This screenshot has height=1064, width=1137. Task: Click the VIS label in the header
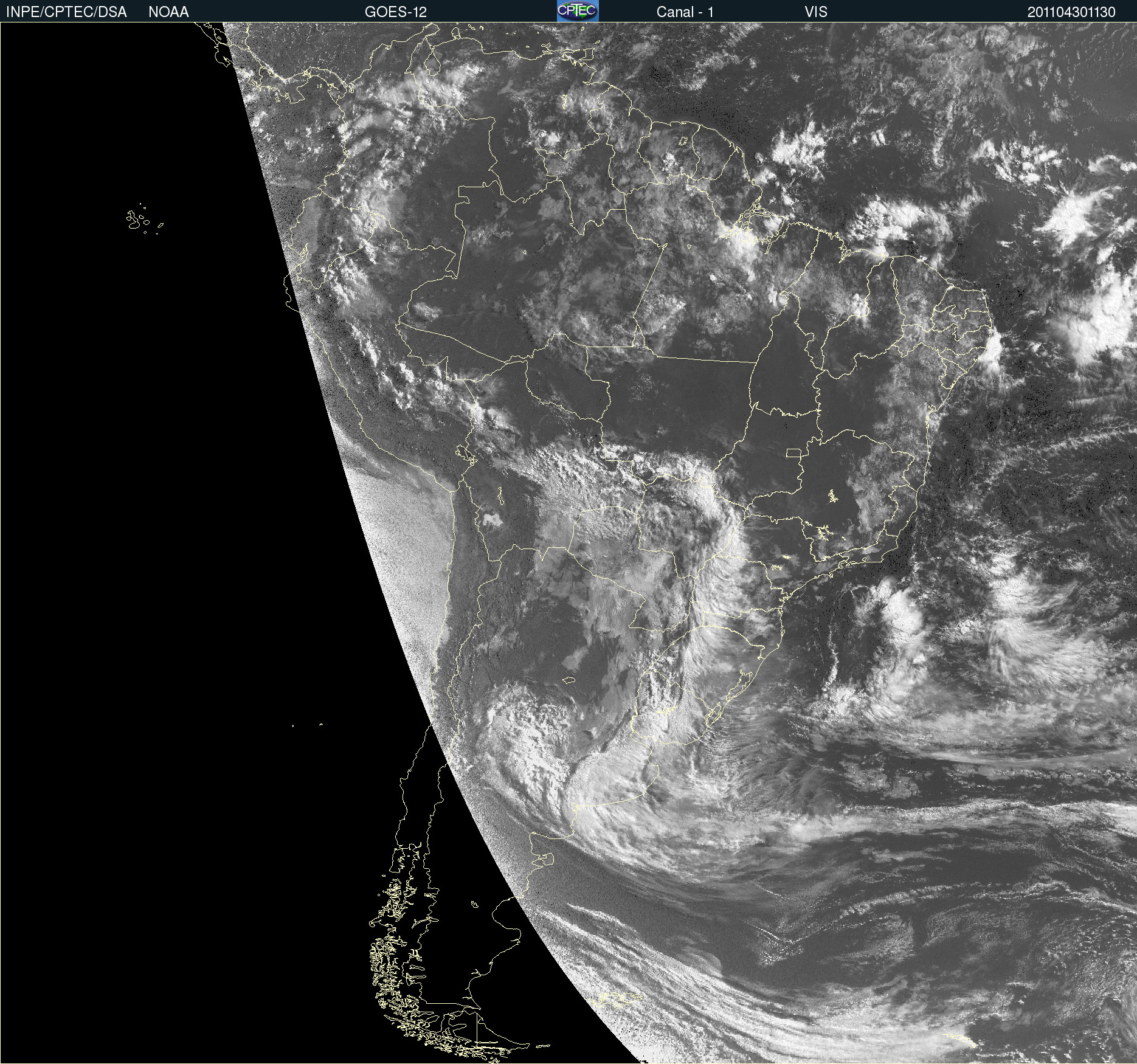click(816, 12)
